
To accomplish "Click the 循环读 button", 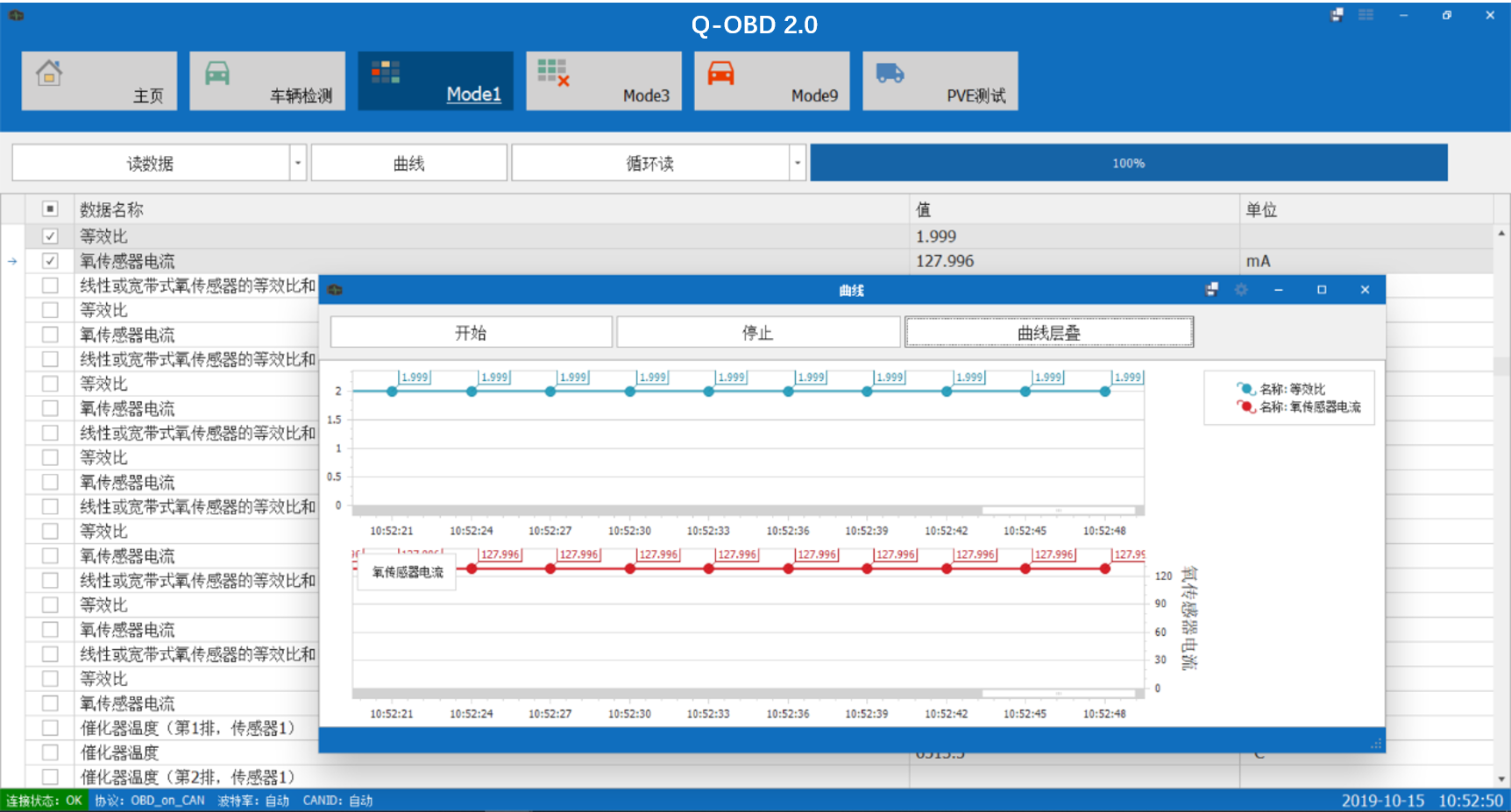I will click(650, 163).
